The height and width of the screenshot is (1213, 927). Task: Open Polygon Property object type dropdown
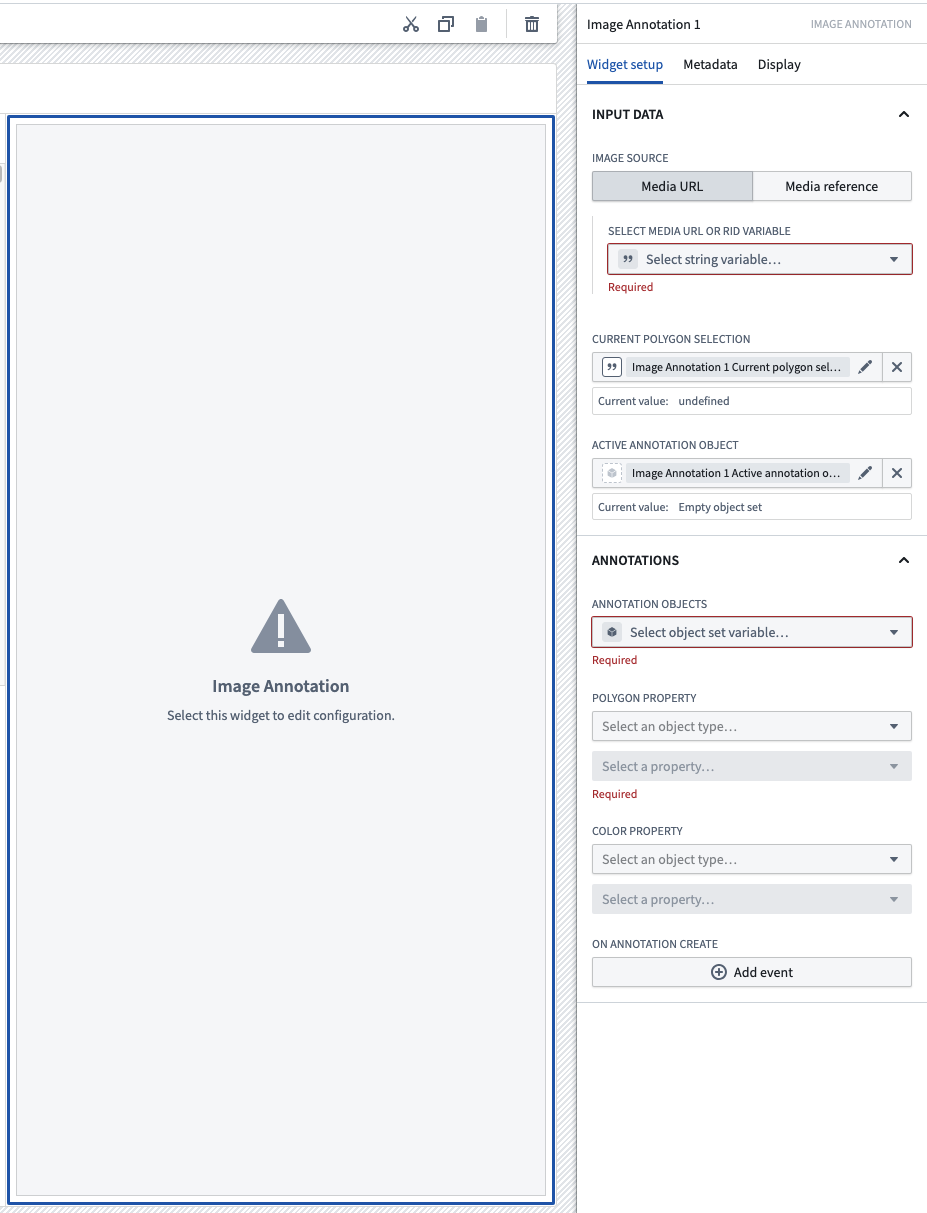pyautogui.click(x=752, y=726)
